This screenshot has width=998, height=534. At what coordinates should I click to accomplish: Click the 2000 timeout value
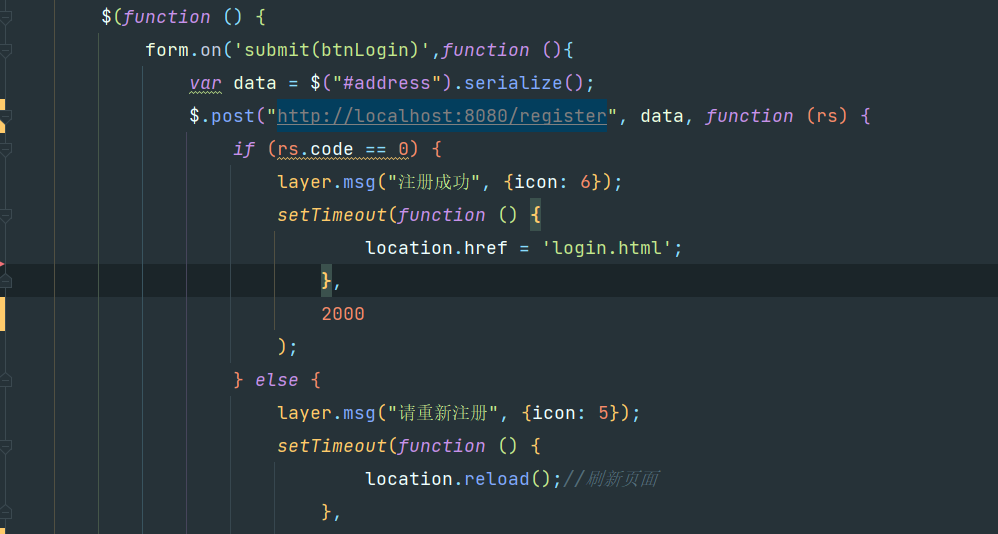click(x=343, y=314)
